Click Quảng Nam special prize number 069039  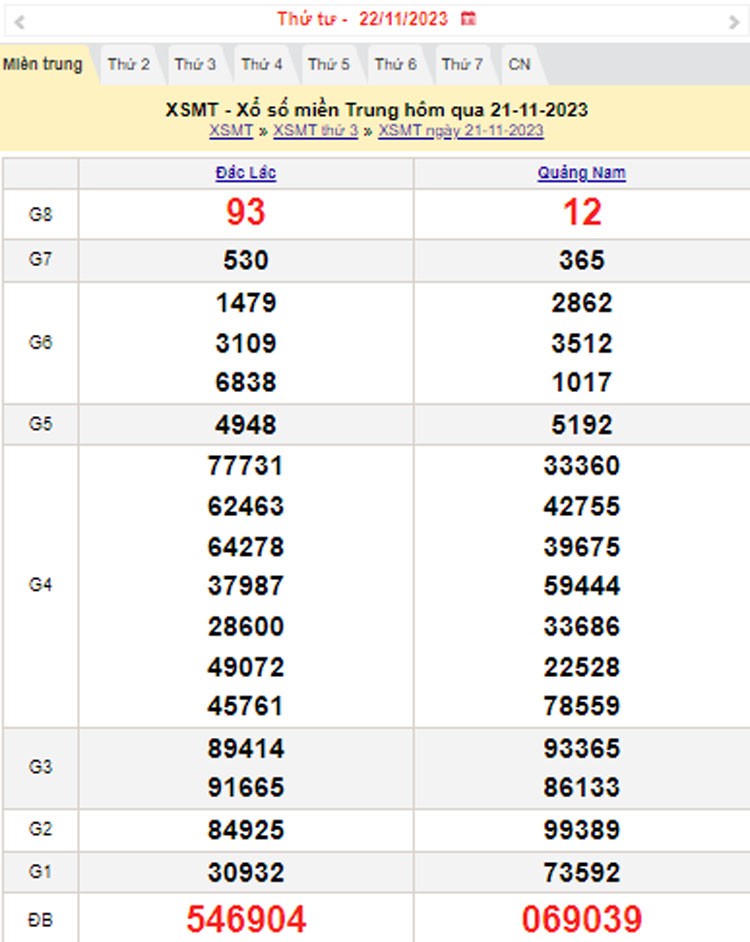tap(581, 918)
